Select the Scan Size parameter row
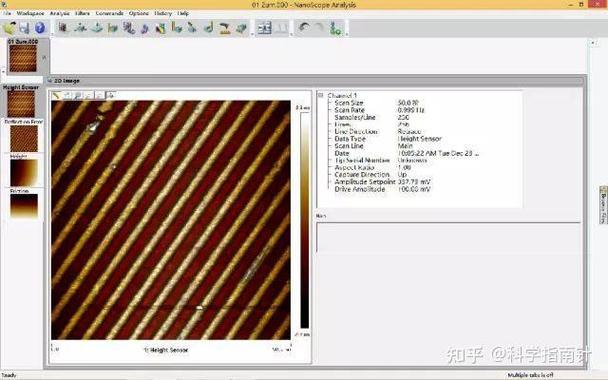 point(376,103)
